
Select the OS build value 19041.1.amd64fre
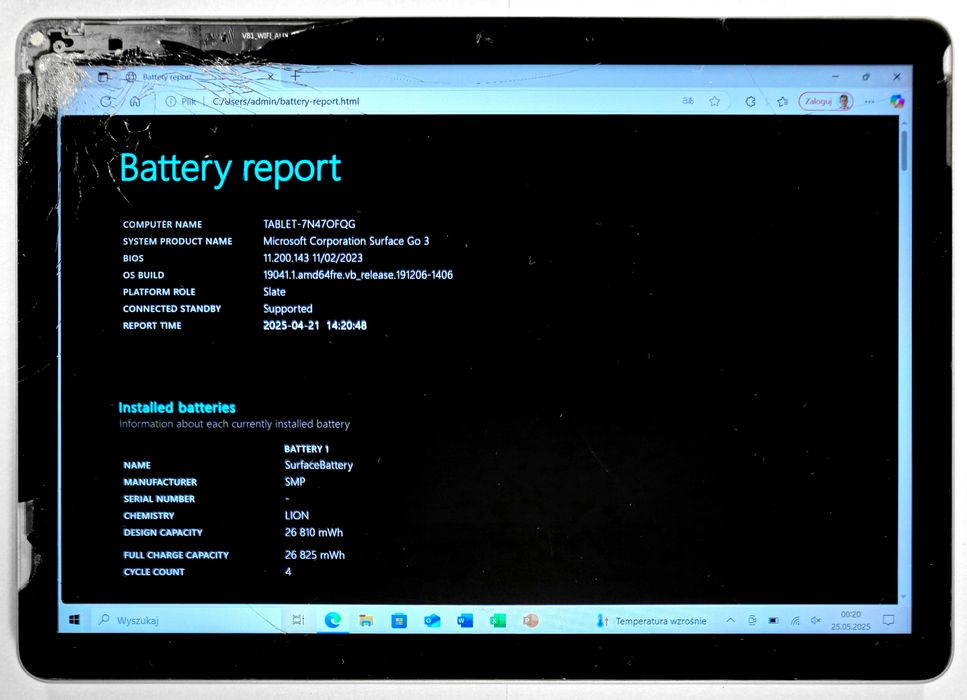click(358, 275)
